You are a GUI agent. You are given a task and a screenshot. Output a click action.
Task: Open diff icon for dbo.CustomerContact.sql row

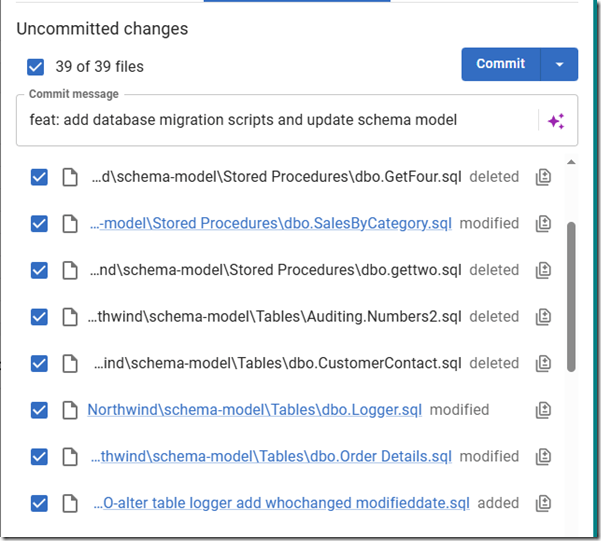pos(543,363)
